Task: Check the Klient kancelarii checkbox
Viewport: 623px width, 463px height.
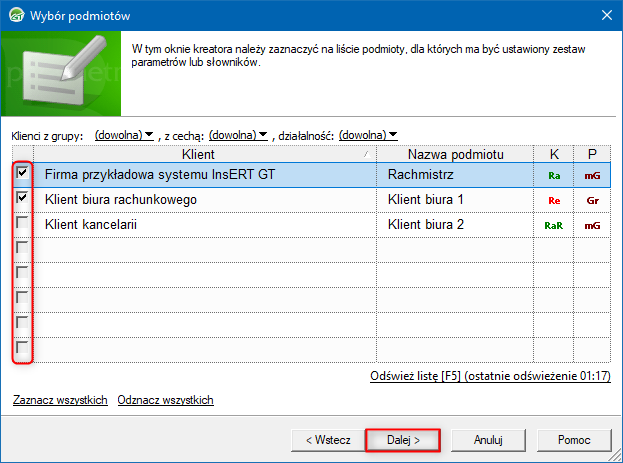Action: [22, 223]
